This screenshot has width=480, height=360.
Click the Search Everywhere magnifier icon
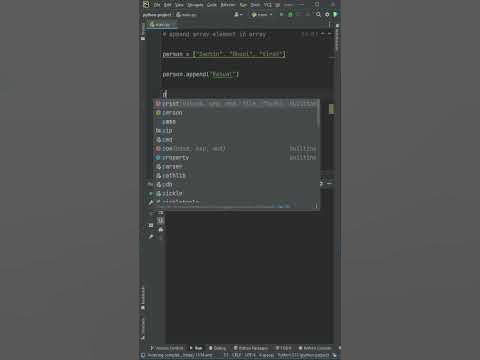pos(318,15)
